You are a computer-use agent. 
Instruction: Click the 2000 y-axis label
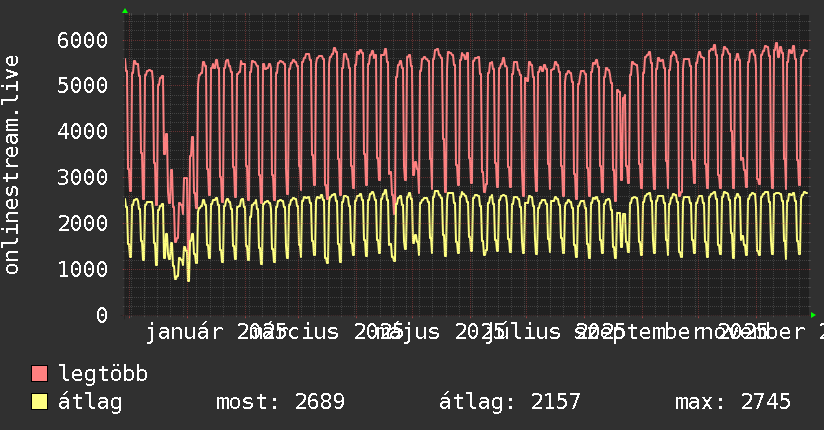[83, 224]
